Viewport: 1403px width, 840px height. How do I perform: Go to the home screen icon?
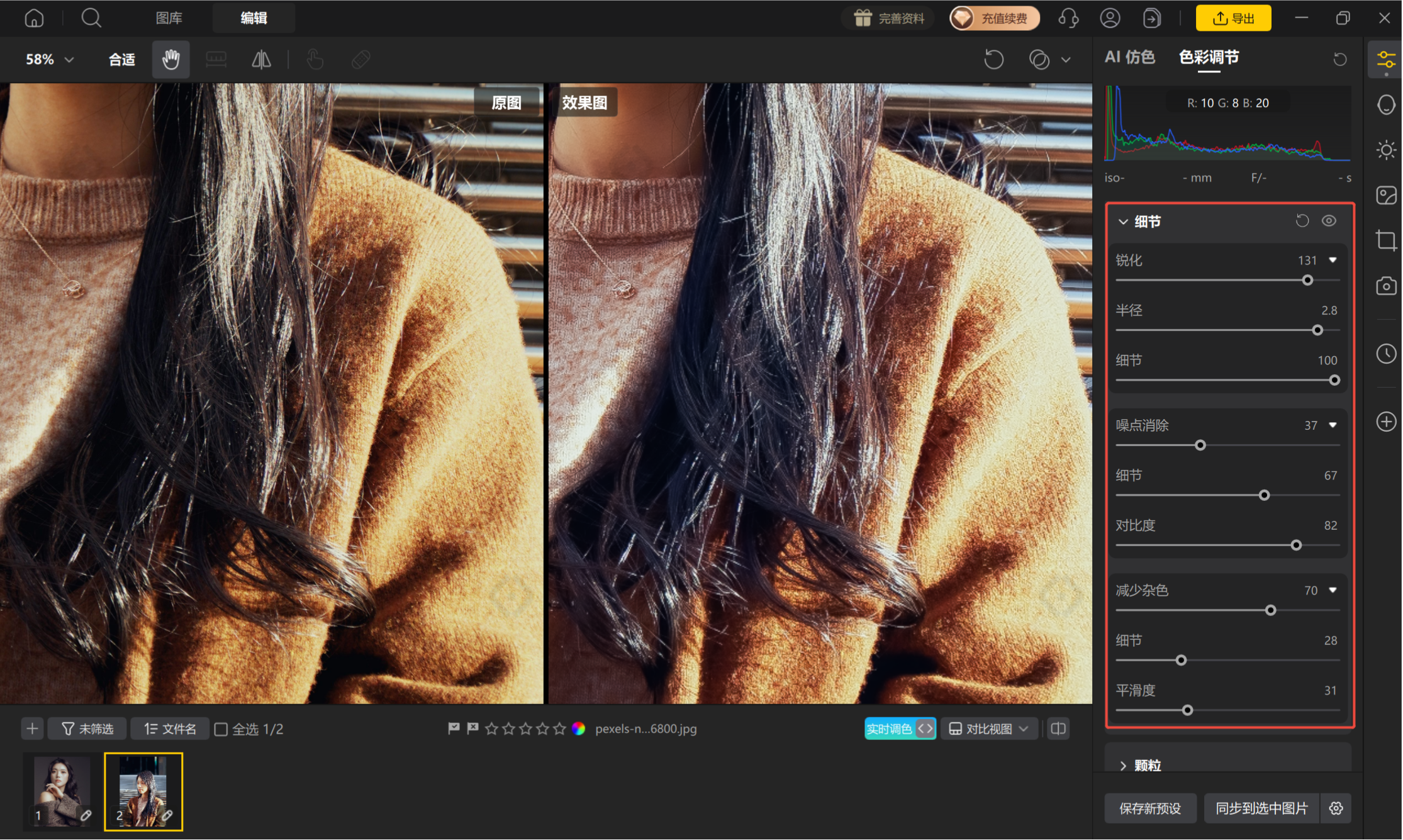tap(34, 18)
